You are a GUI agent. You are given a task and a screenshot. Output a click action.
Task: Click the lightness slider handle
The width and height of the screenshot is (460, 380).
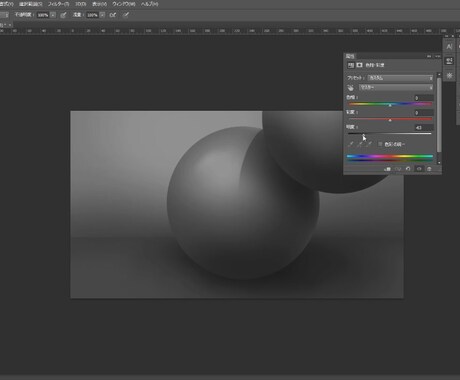(363, 135)
